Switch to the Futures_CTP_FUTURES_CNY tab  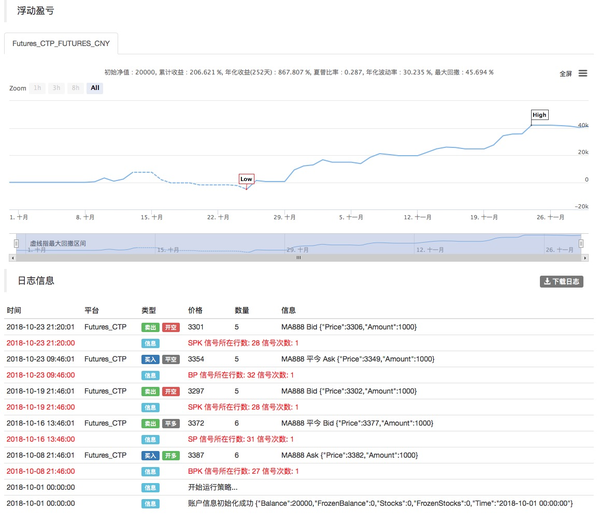click(61, 44)
